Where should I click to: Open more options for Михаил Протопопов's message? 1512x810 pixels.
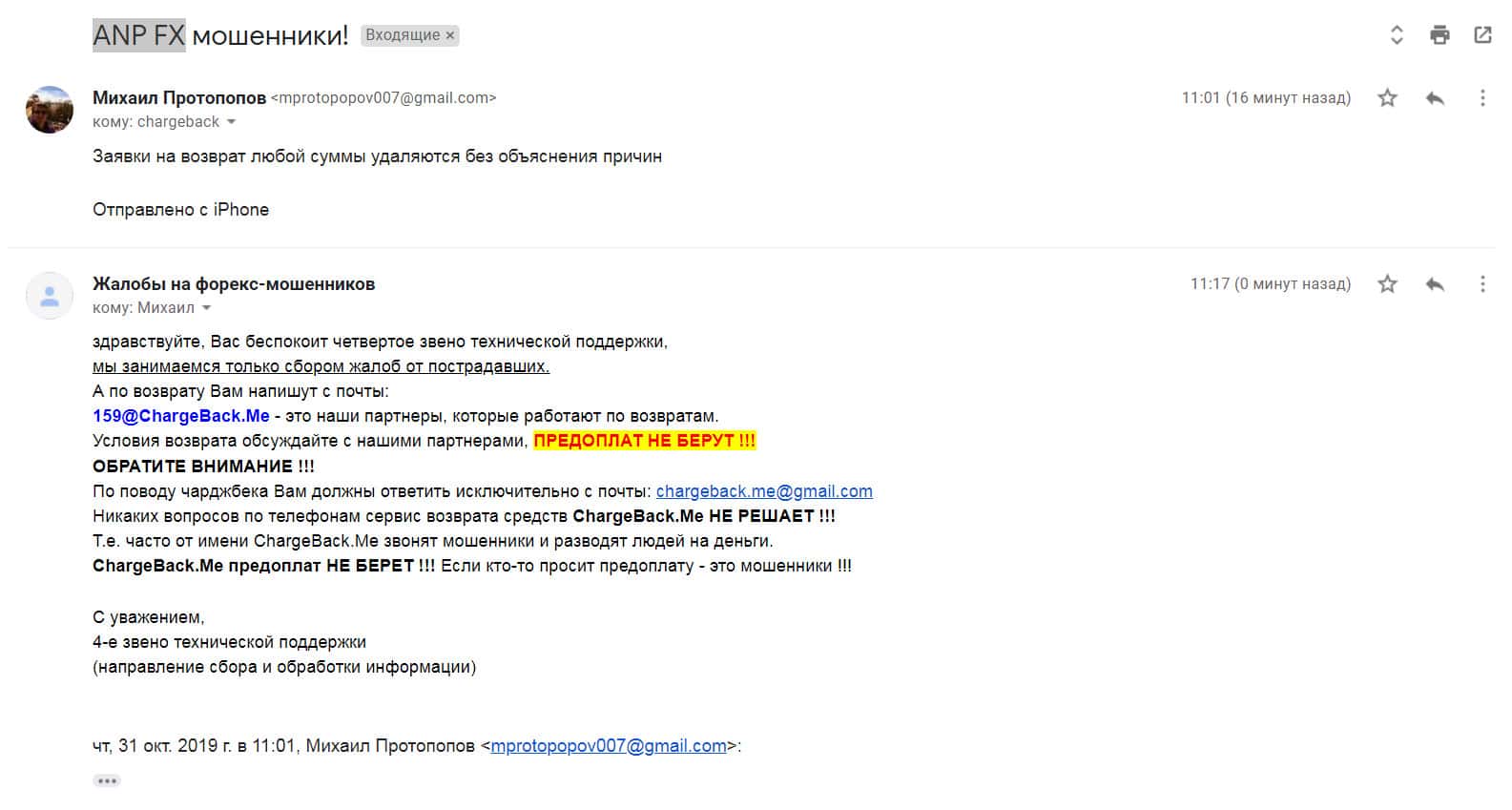(x=1482, y=97)
